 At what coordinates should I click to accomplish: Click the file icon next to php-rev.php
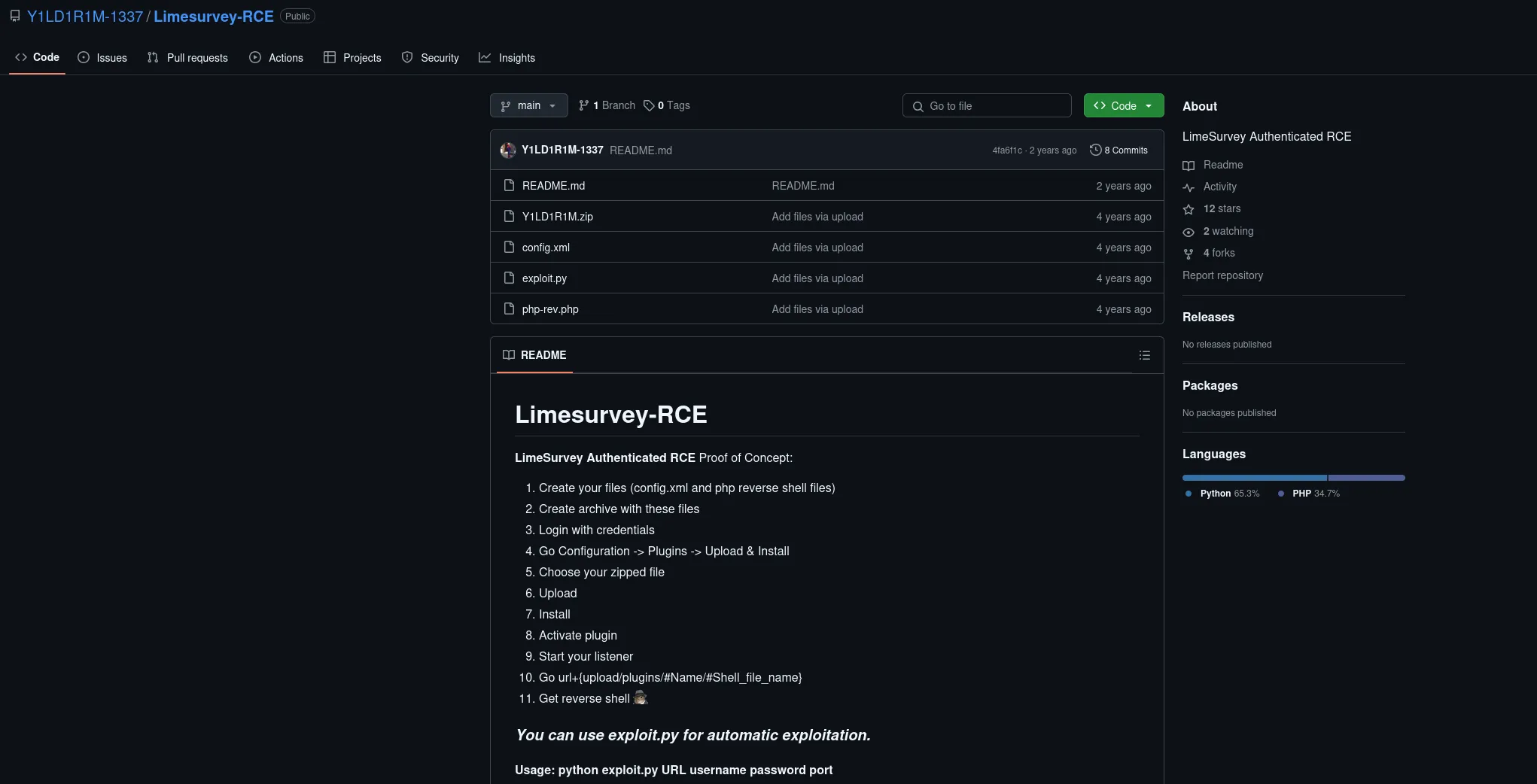click(509, 308)
